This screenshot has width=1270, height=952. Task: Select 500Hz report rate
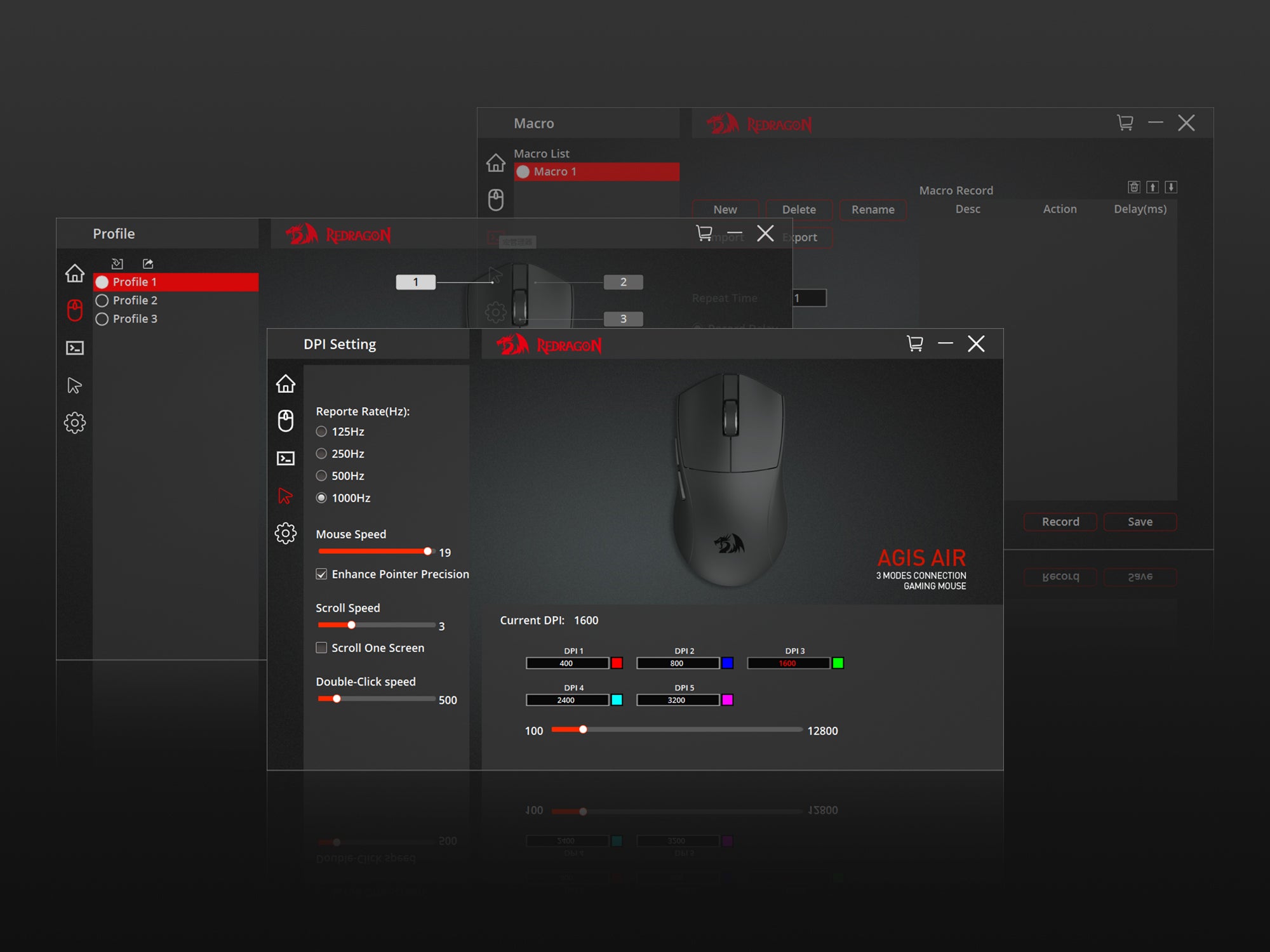click(321, 476)
